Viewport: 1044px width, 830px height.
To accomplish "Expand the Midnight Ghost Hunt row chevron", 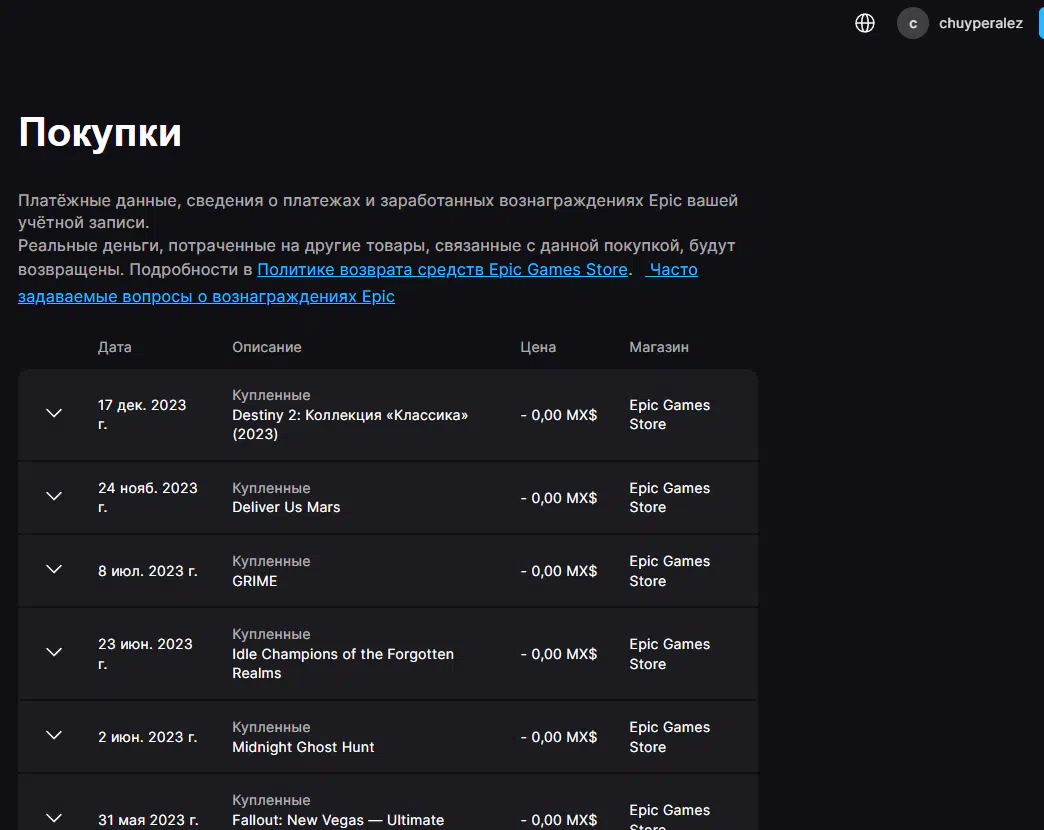I will pos(54,736).
